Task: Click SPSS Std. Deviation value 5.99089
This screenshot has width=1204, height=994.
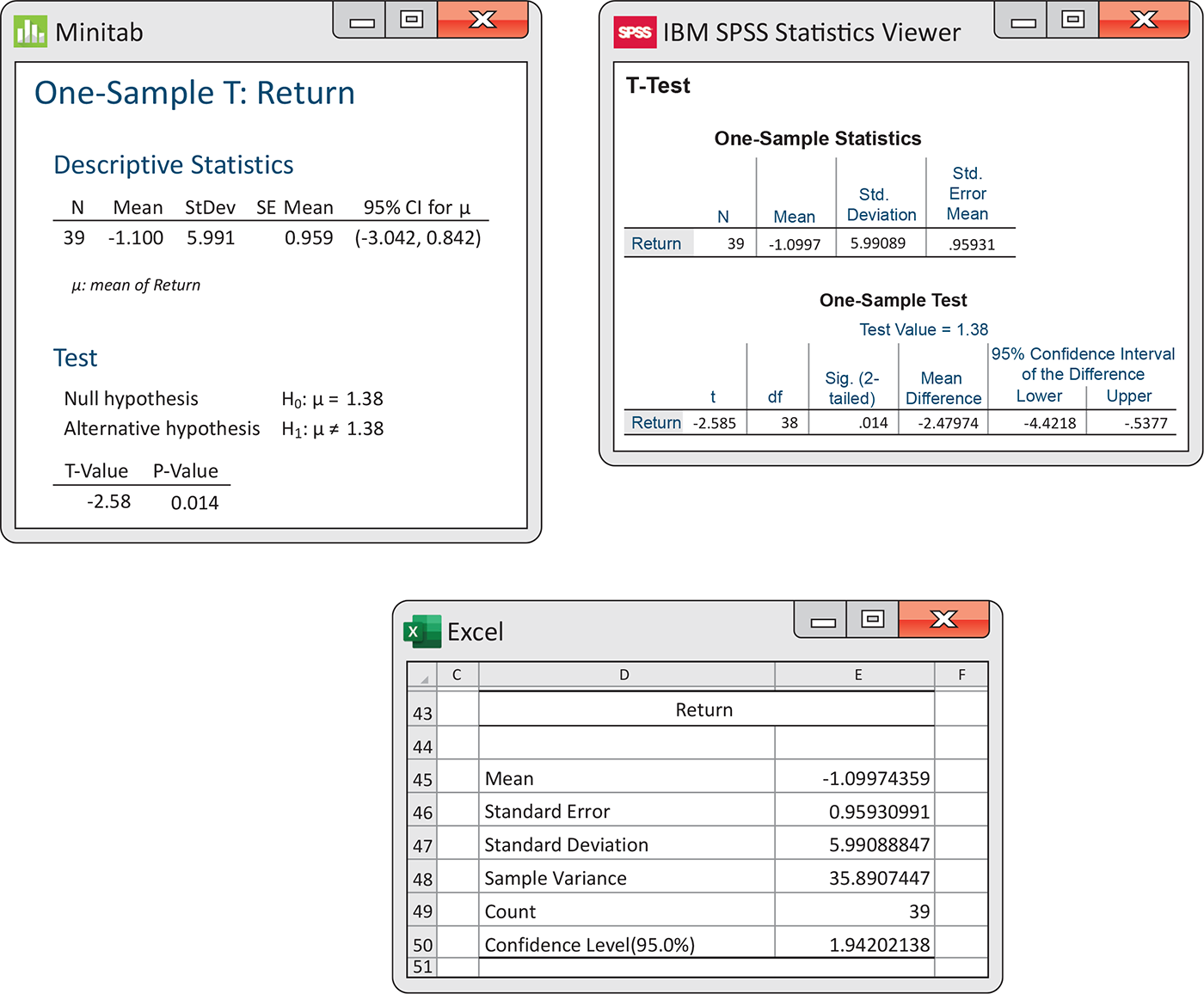Action: pyautogui.click(x=878, y=243)
